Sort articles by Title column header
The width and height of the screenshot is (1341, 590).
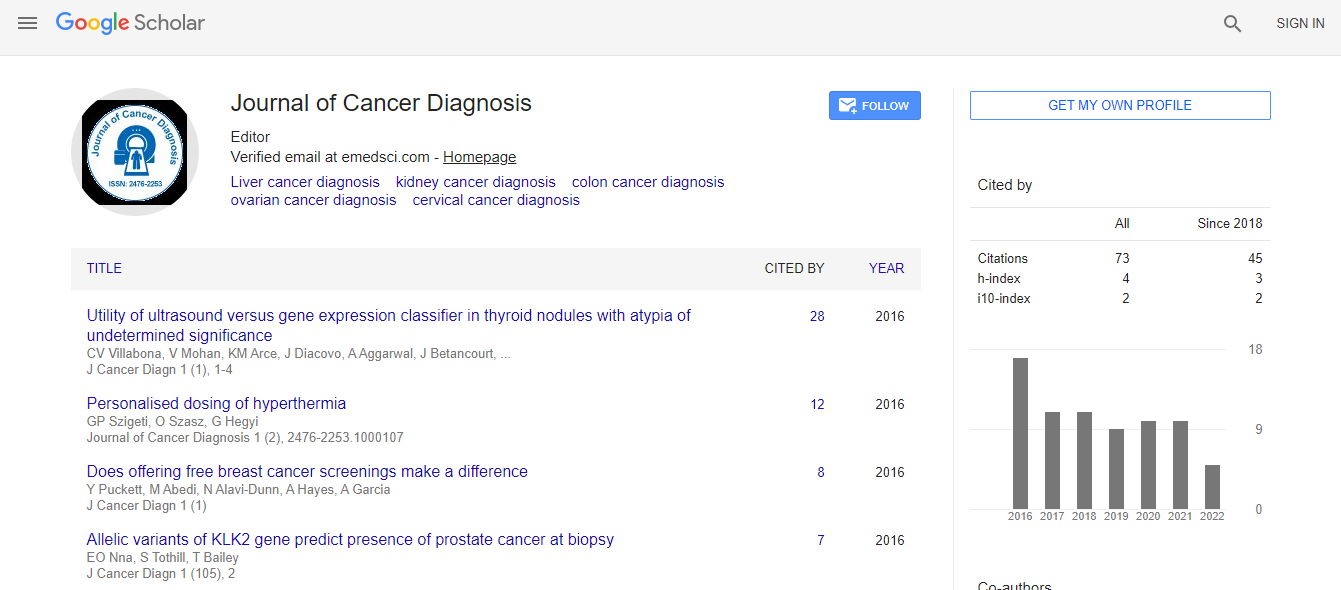104,268
